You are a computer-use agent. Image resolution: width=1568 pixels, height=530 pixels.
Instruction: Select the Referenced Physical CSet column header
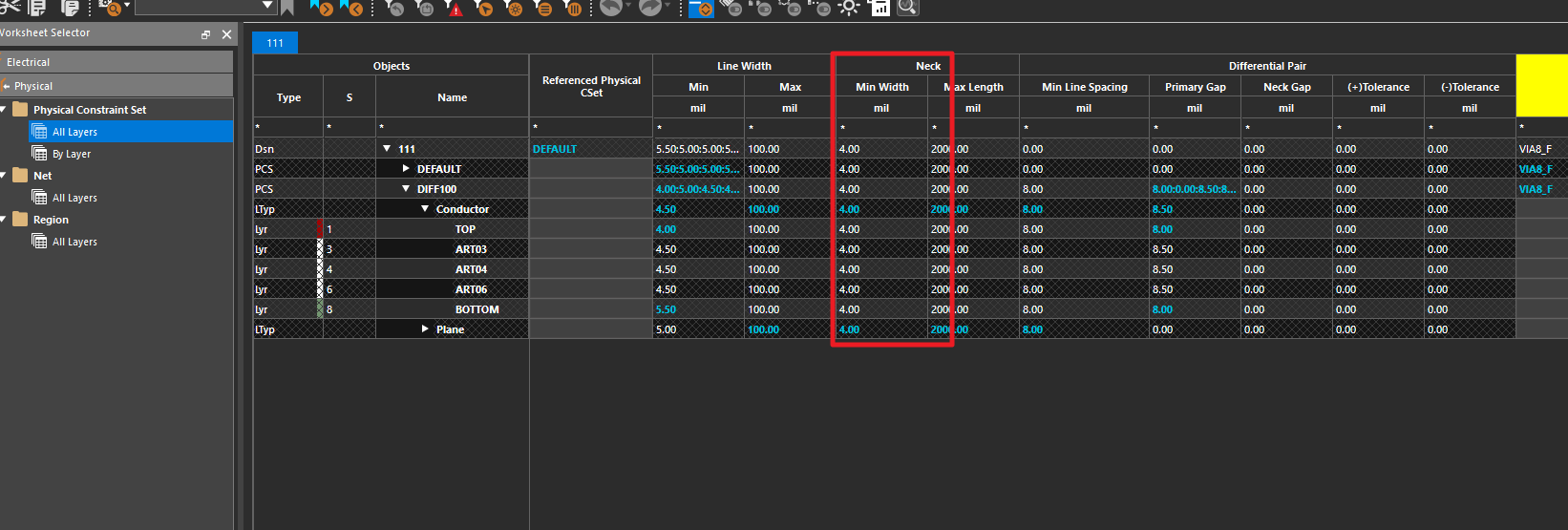[591, 86]
